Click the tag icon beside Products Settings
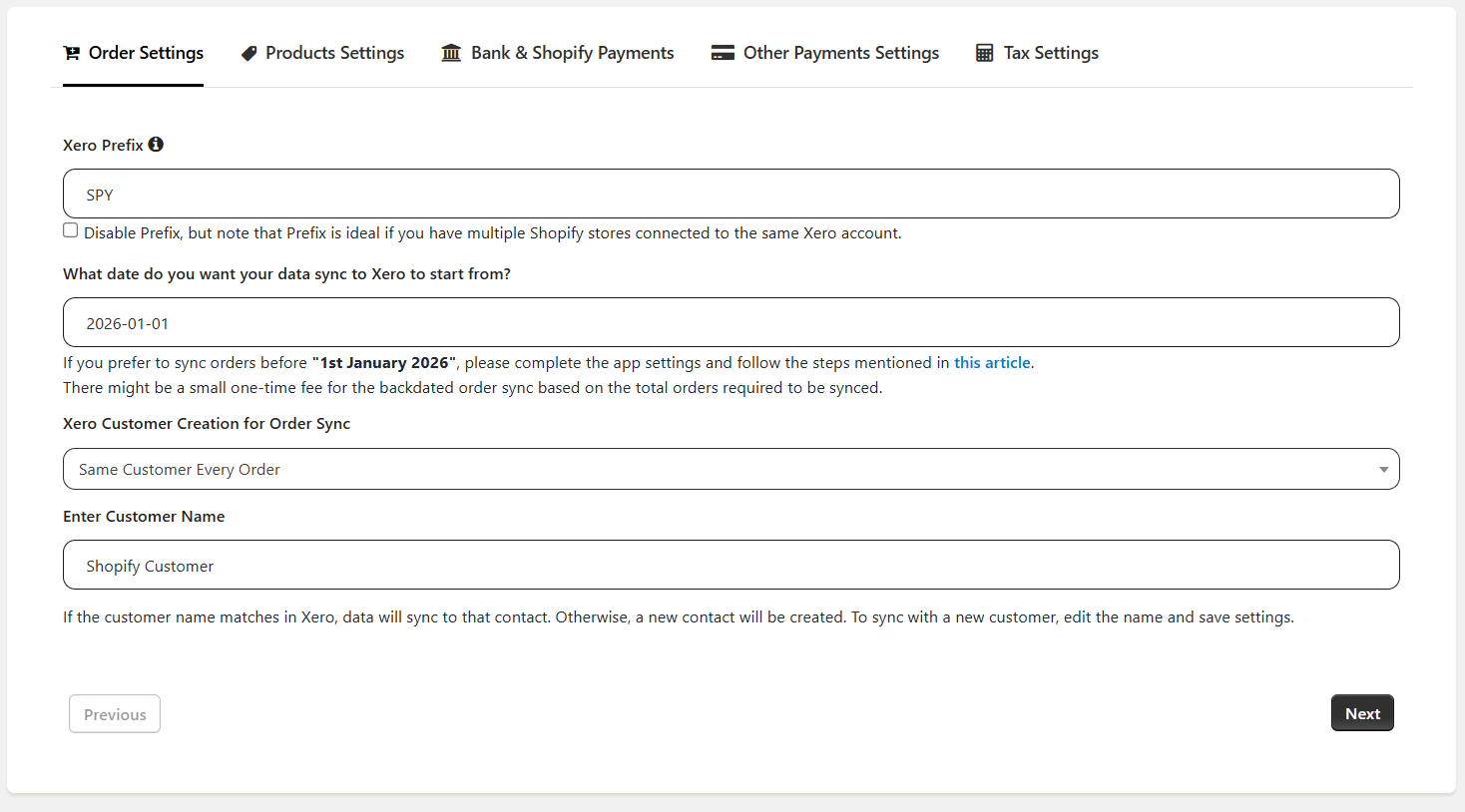 pyautogui.click(x=249, y=53)
